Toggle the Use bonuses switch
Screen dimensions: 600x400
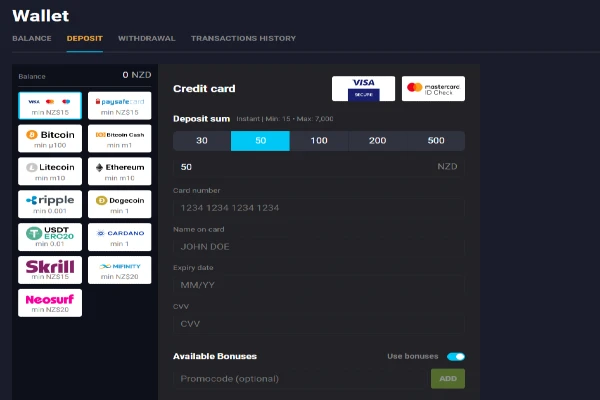click(456, 356)
